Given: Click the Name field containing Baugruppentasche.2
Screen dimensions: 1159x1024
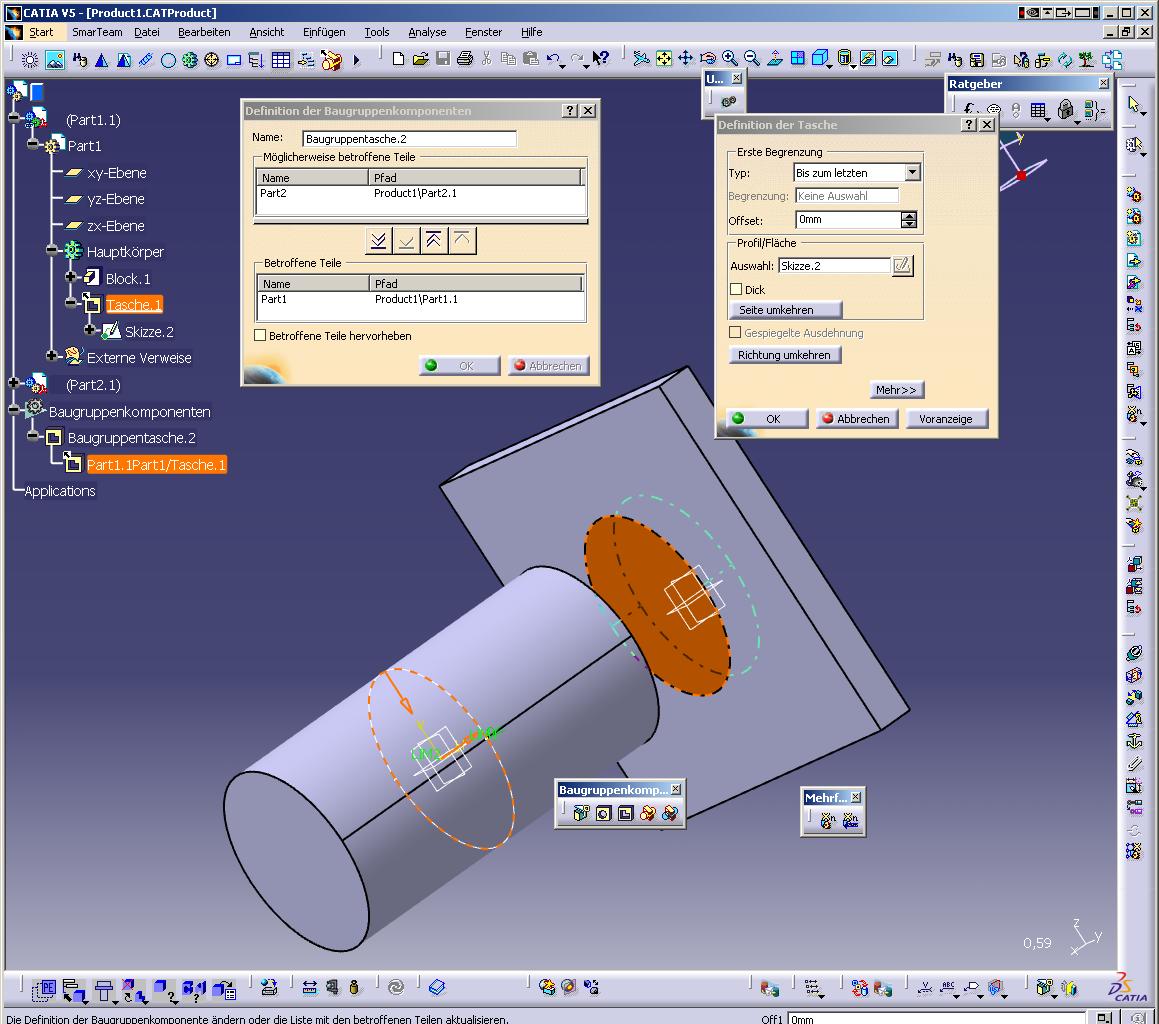Looking at the screenshot, I should (x=409, y=138).
